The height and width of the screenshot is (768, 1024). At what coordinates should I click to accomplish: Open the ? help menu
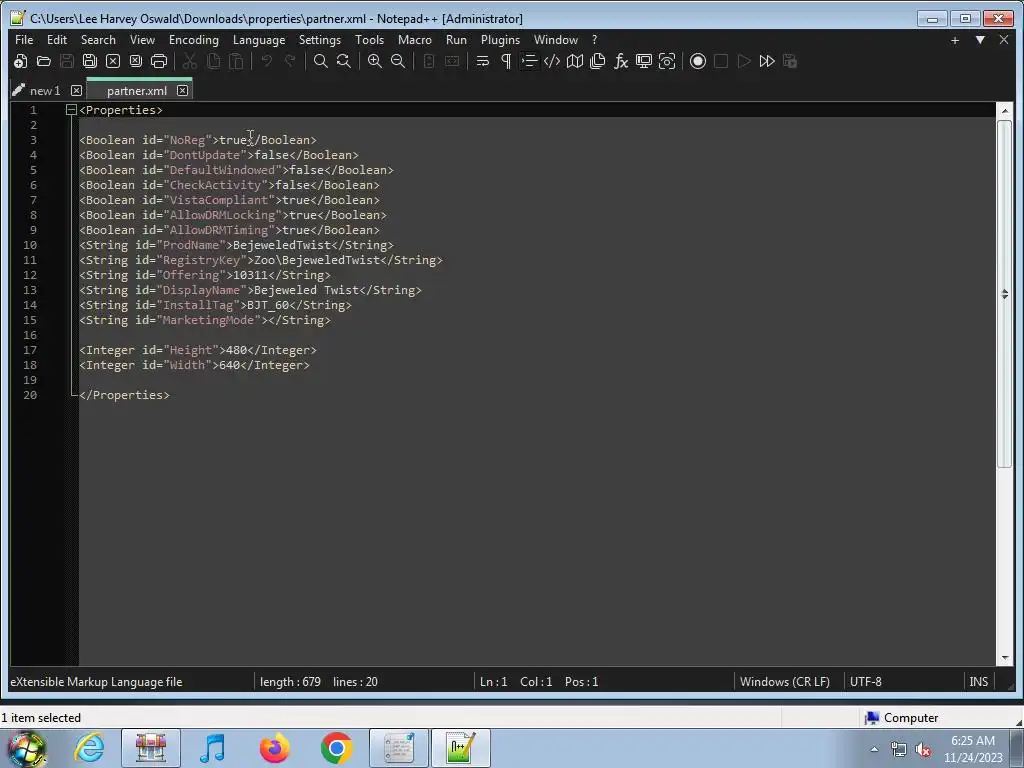[594, 40]
